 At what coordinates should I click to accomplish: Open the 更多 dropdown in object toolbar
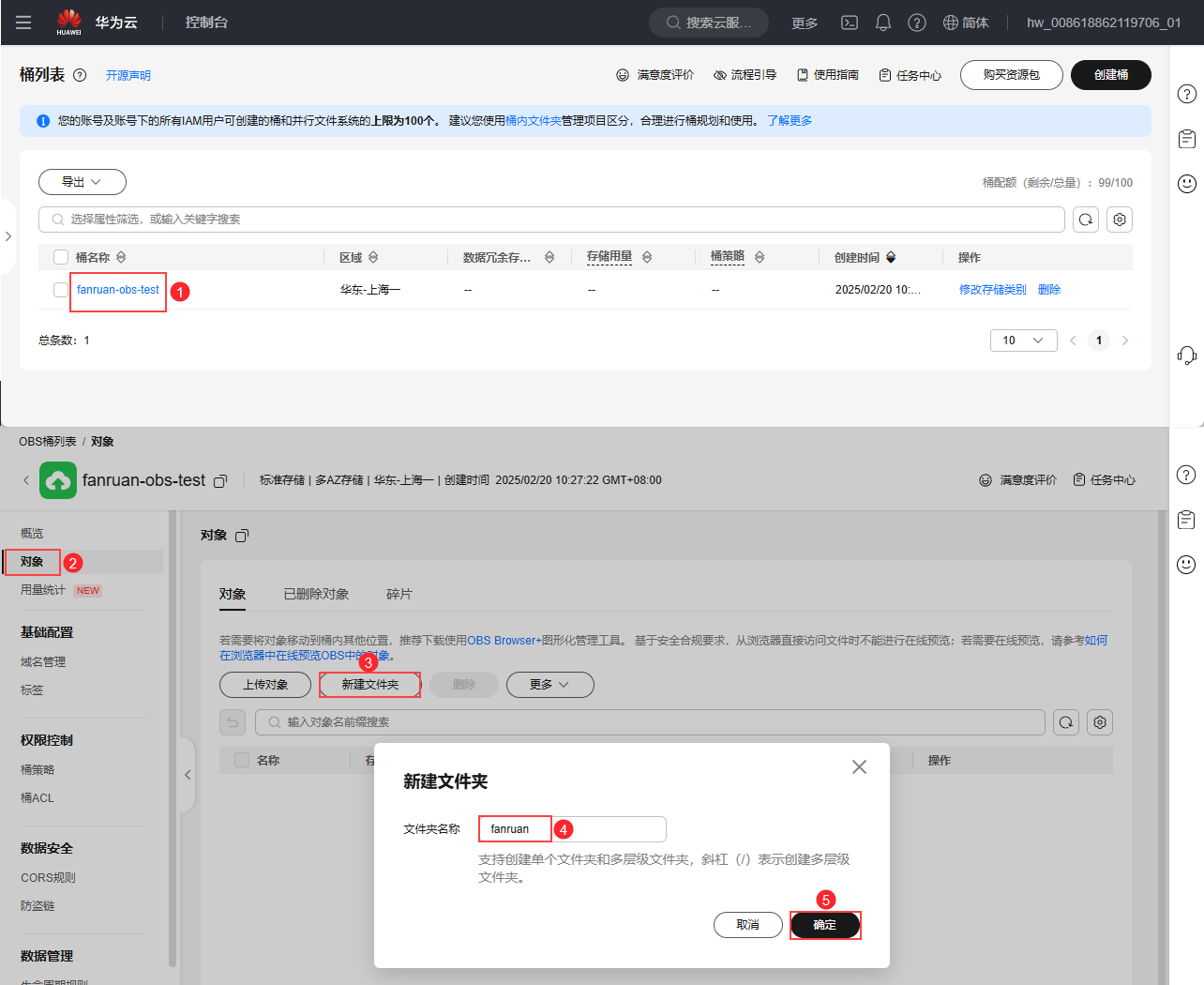point(550,685)
